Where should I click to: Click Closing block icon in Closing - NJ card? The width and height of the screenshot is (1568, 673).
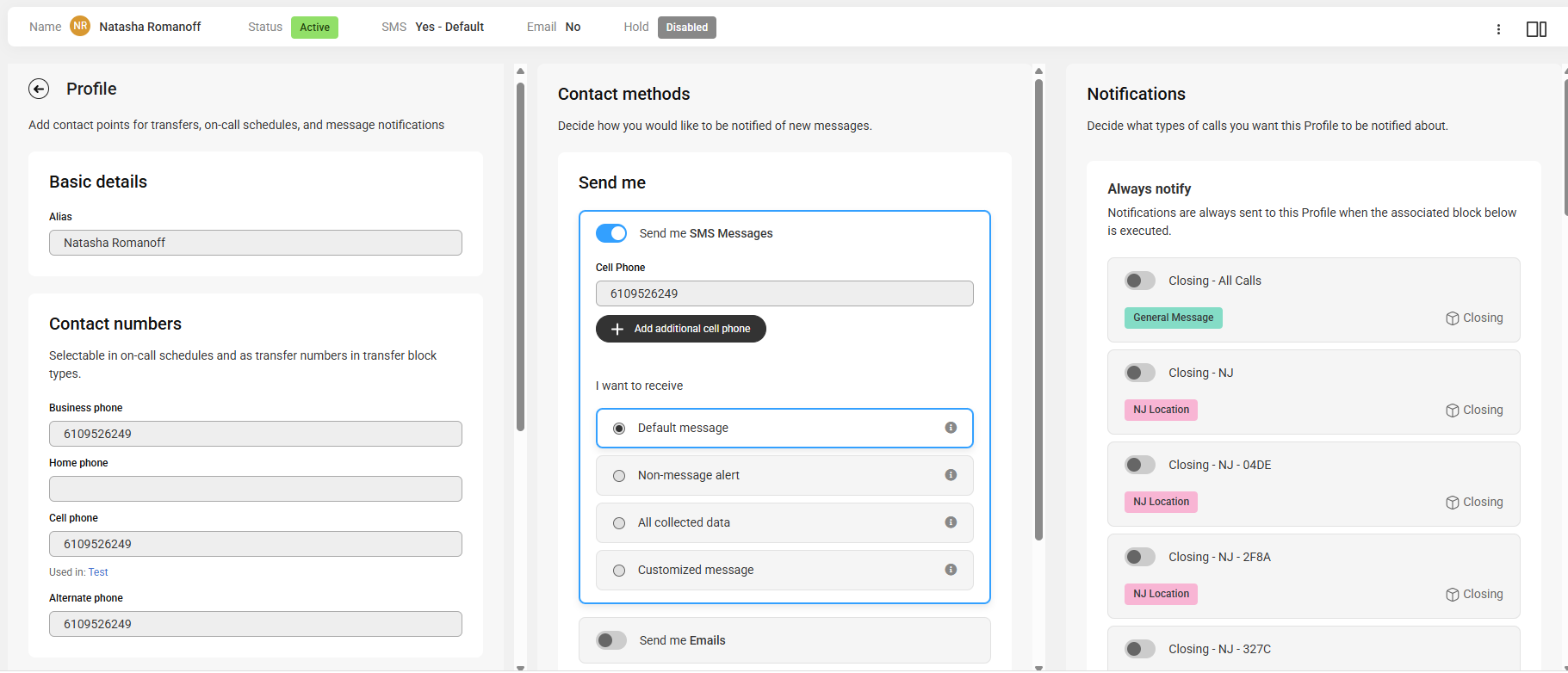1452,411
